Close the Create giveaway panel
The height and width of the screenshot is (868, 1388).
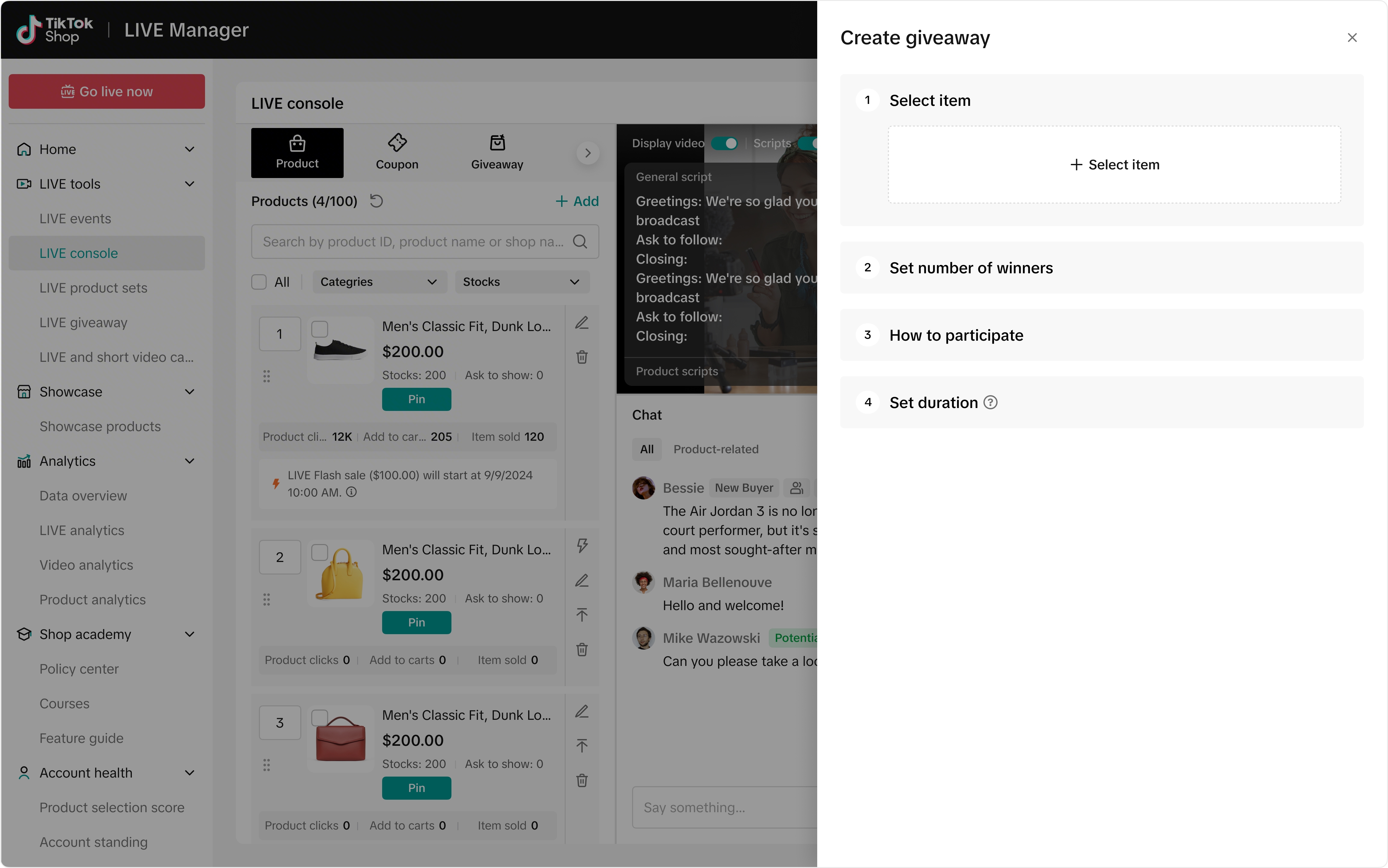(x=1352, y=38)
